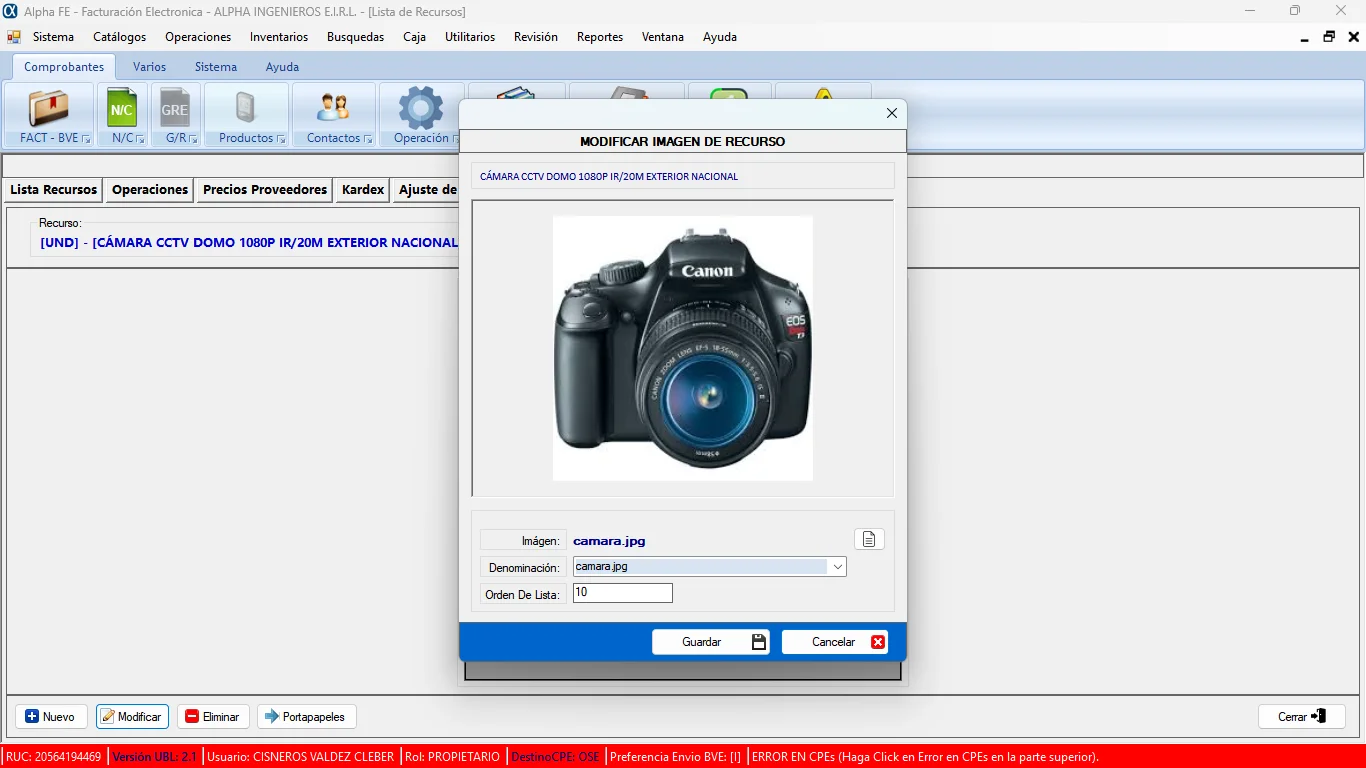The width and height of the screenshot is (1366, 768).
Task: Click the G/R GRE guide icon
Action: (x=175, y=108)
